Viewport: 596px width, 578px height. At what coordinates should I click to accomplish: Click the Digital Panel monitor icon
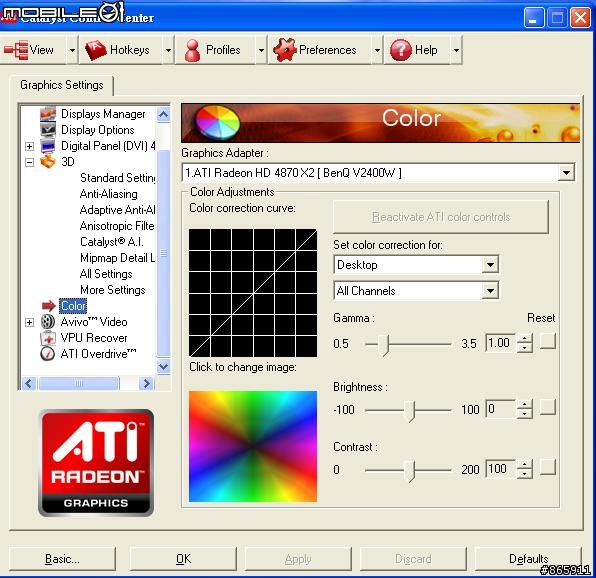[48, 146]
